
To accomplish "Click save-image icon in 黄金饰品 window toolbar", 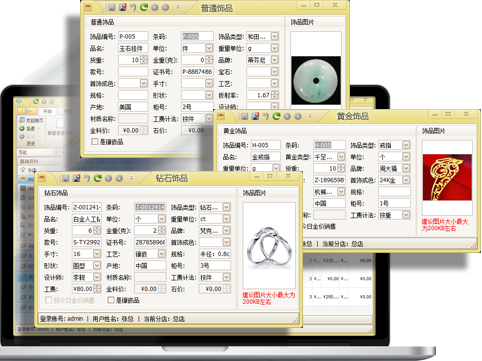I will [x=255, y=116].
